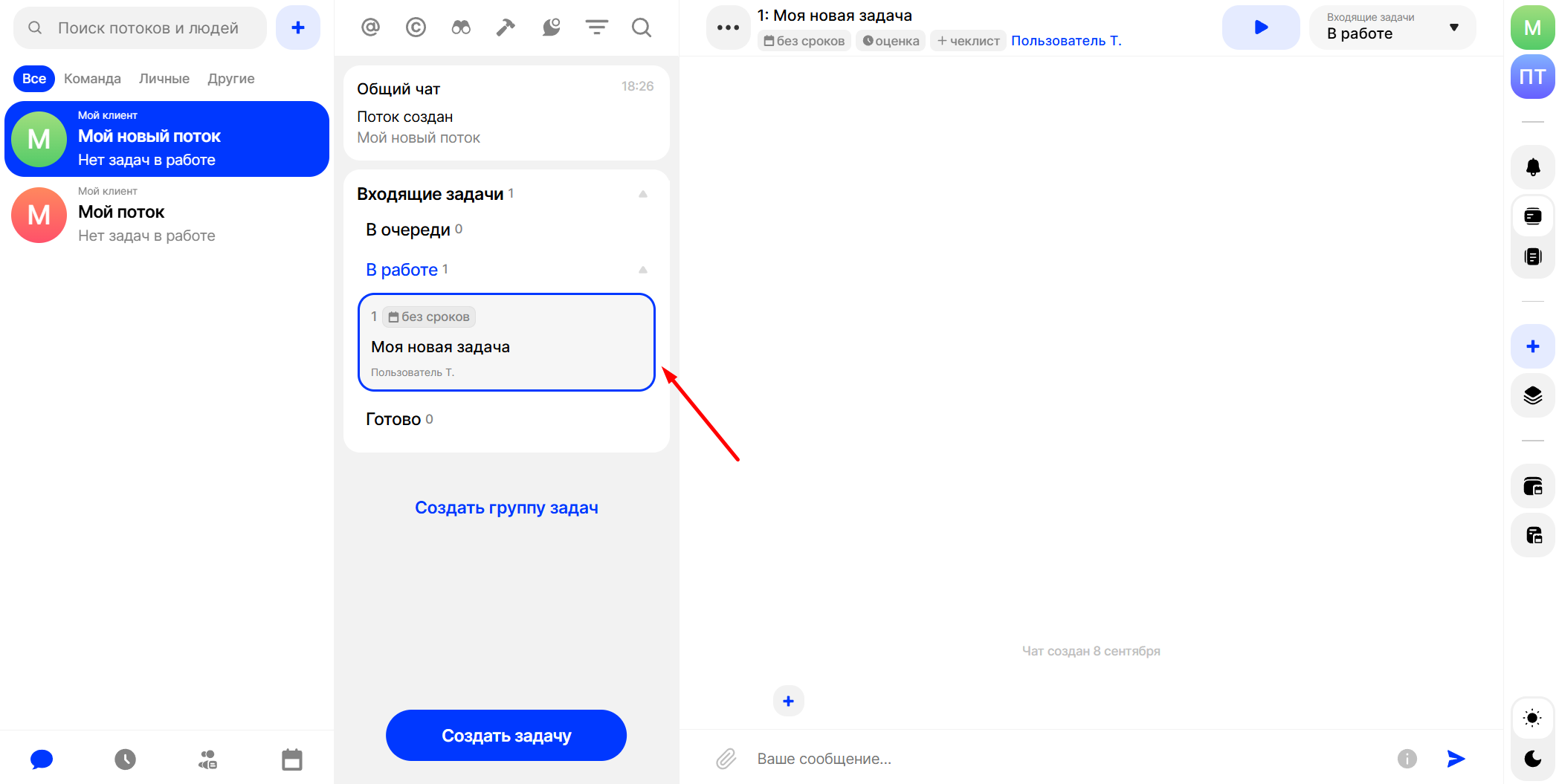Open the layers stack icon in sidebar
Image resolution: width=1559 pixels, height=784 pixels.
[1532, 395]
